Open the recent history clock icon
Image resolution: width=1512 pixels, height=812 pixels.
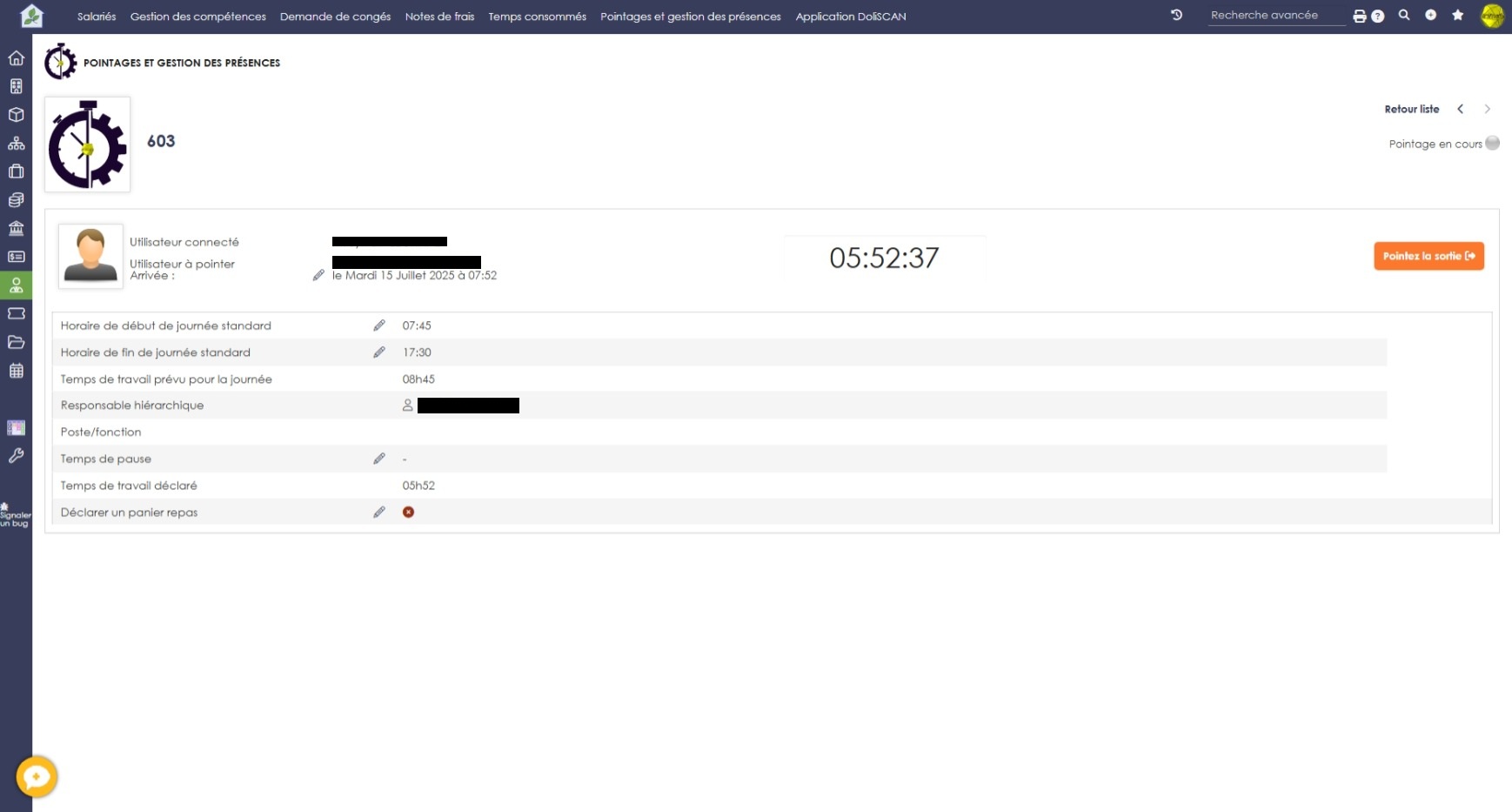click(x=1176, y=15)
